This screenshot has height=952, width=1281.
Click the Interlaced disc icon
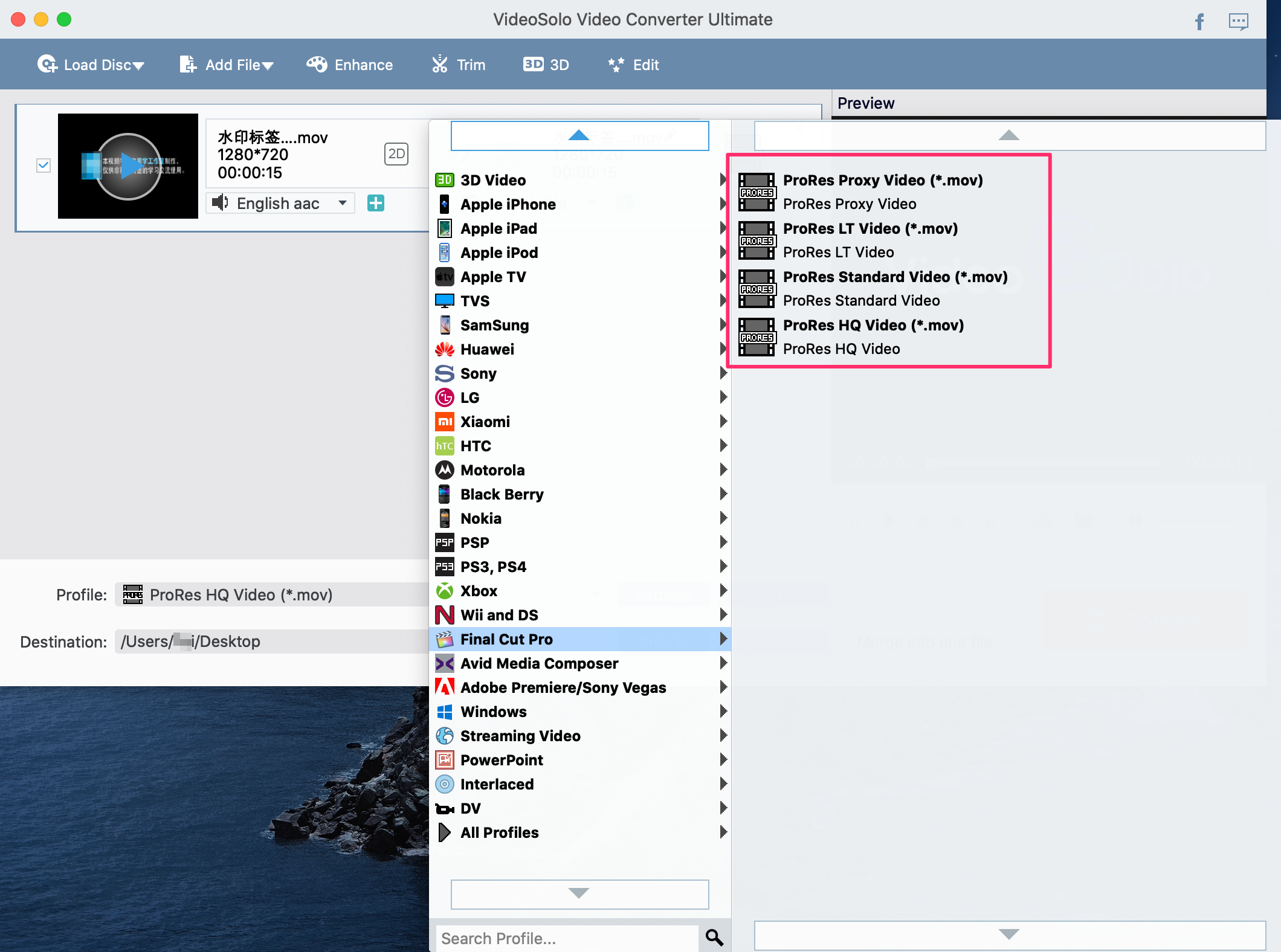point(445,784)
